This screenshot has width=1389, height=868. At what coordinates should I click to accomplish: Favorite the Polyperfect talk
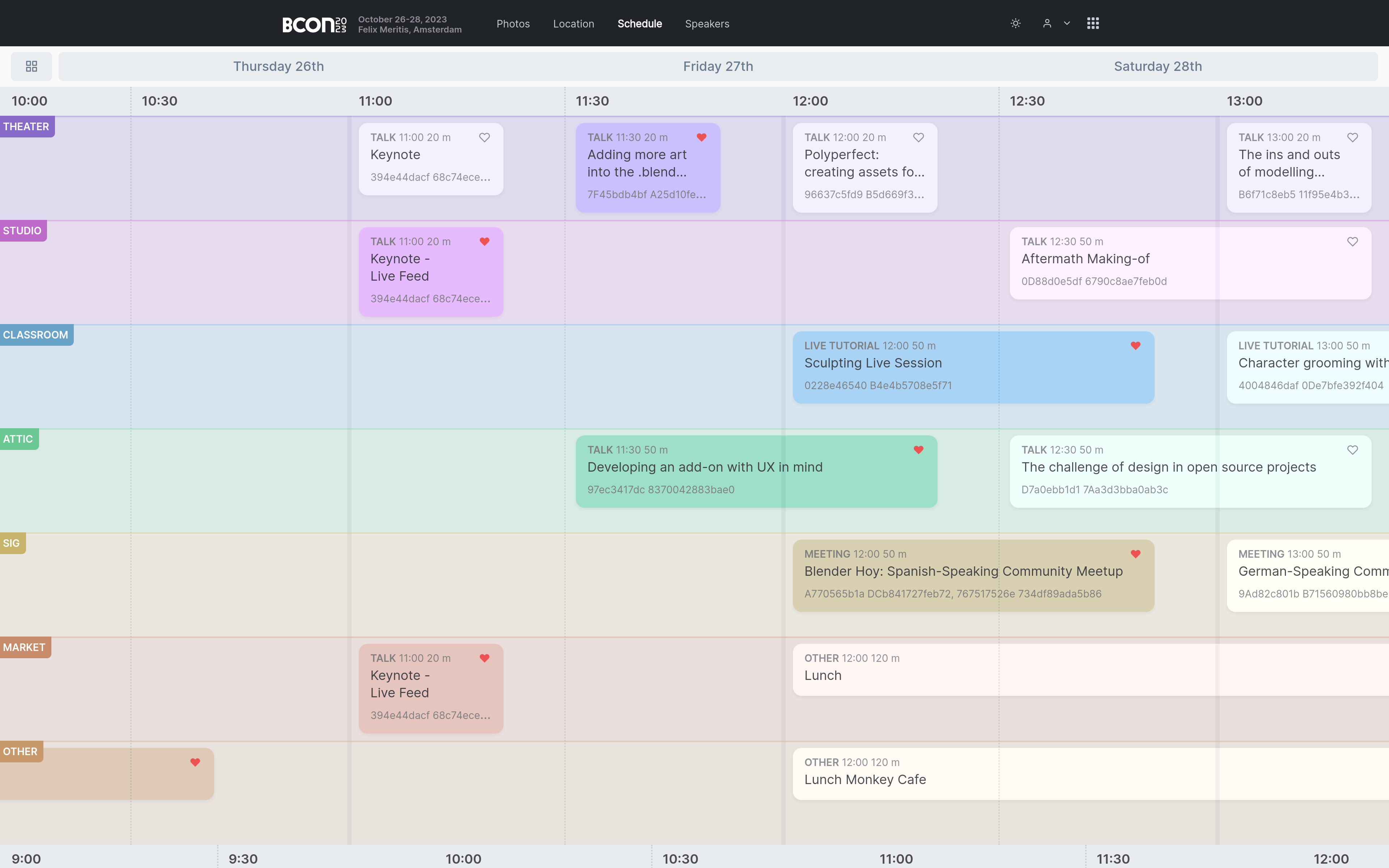click(918, 138)
